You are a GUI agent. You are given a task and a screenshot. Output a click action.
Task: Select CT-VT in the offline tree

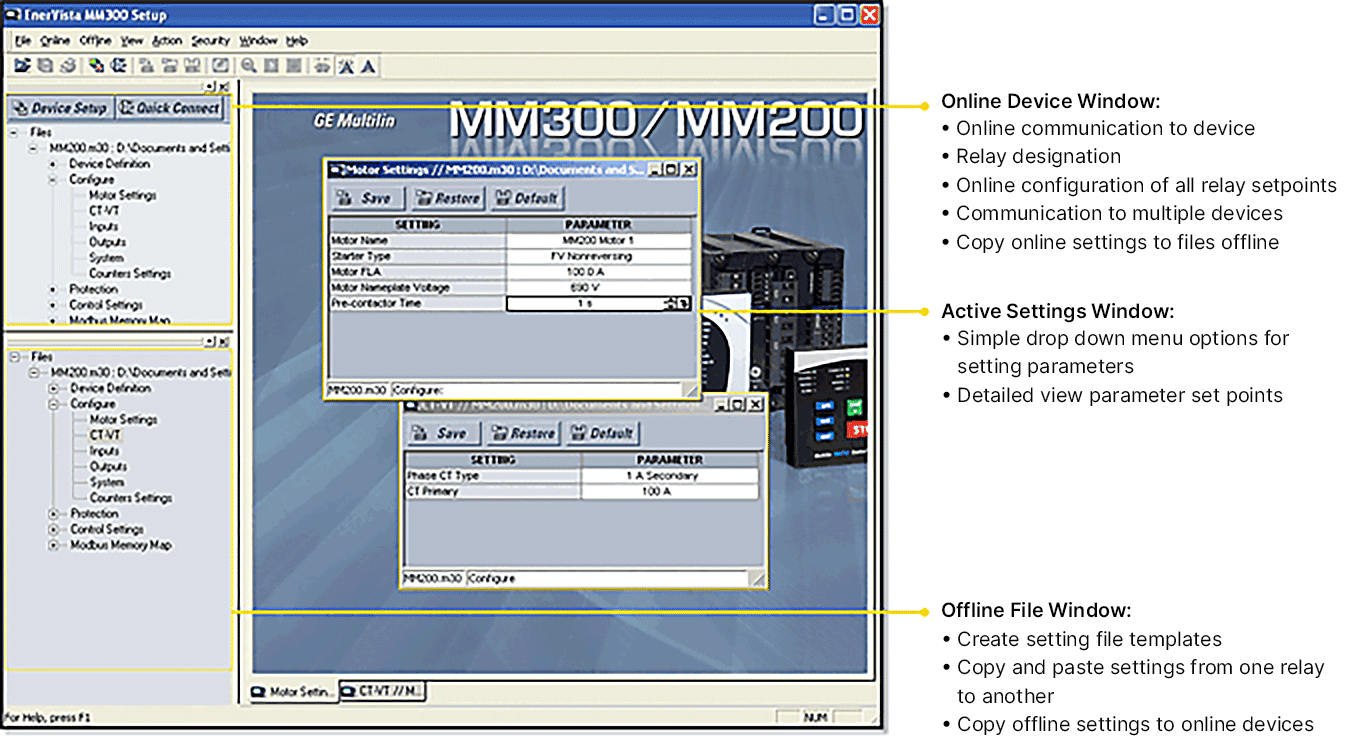(105, 435)
